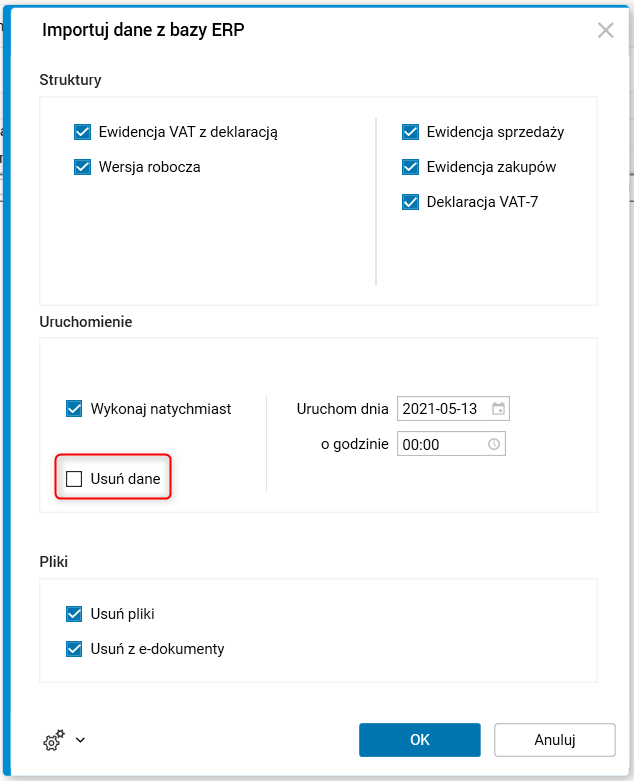This screenshot has width=634, height=781.
Task: Disable Ewidencja sprzedaży checkbox
Action: 410,132
